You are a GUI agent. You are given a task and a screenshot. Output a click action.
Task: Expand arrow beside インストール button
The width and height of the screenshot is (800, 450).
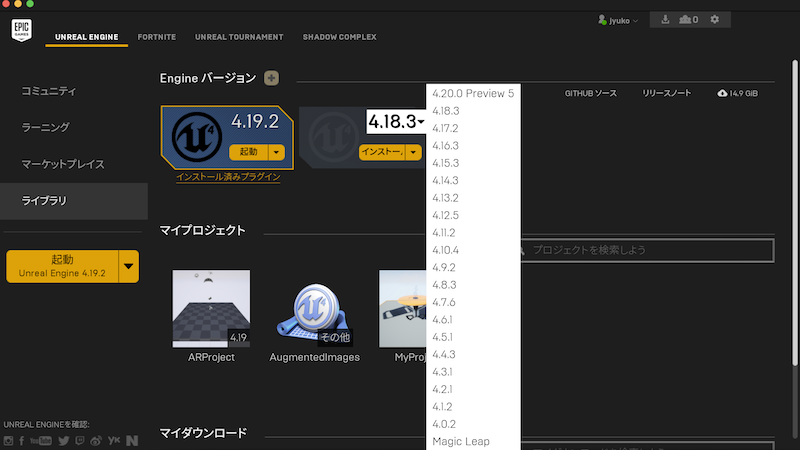pyautogui.click(x=413, y=152)
